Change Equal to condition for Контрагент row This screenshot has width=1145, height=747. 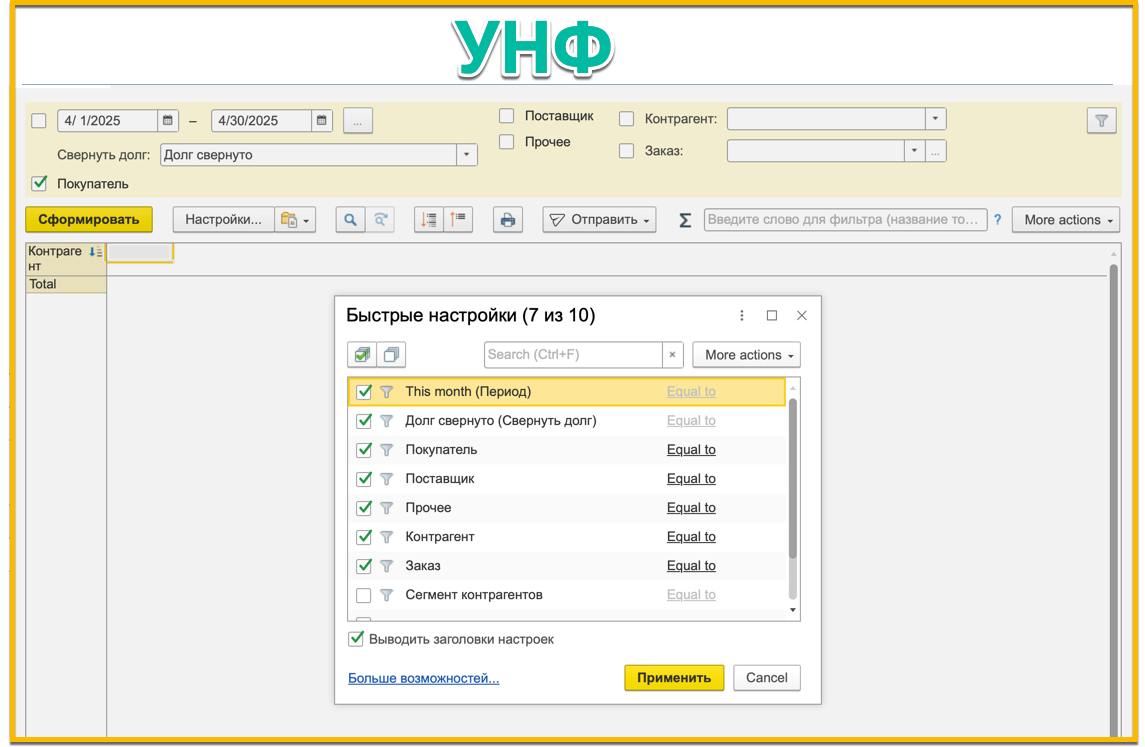[x=691, y=537]
